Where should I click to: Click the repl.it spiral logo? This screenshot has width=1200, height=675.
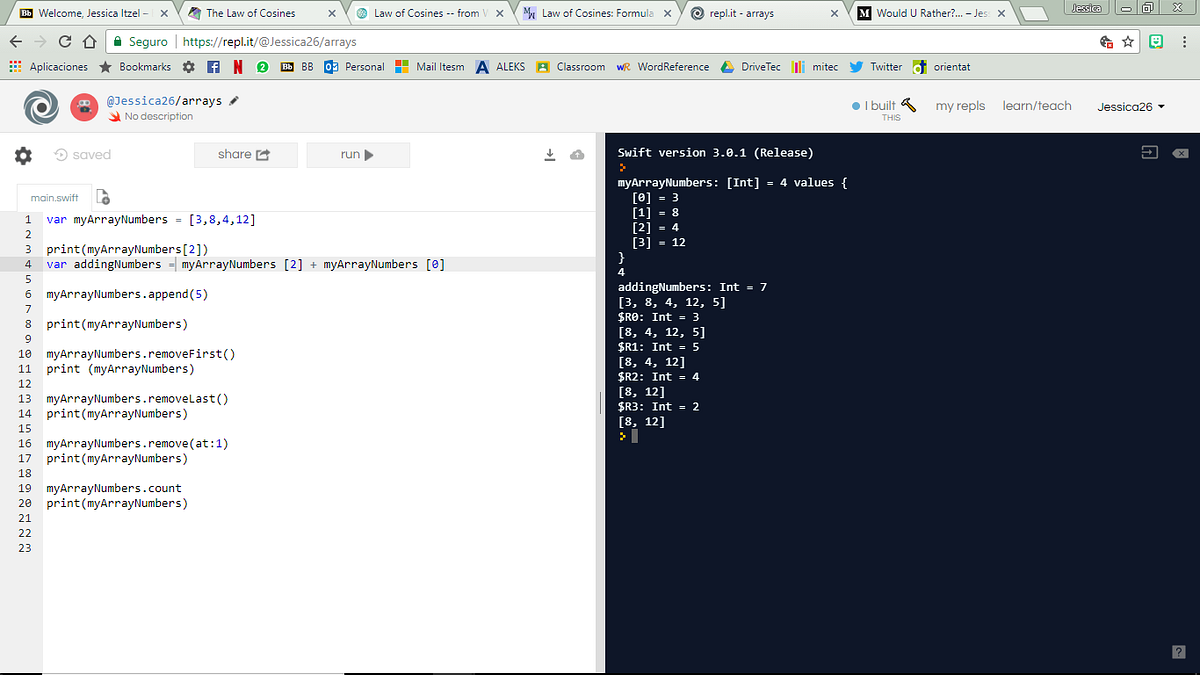[x=40, y=106]
